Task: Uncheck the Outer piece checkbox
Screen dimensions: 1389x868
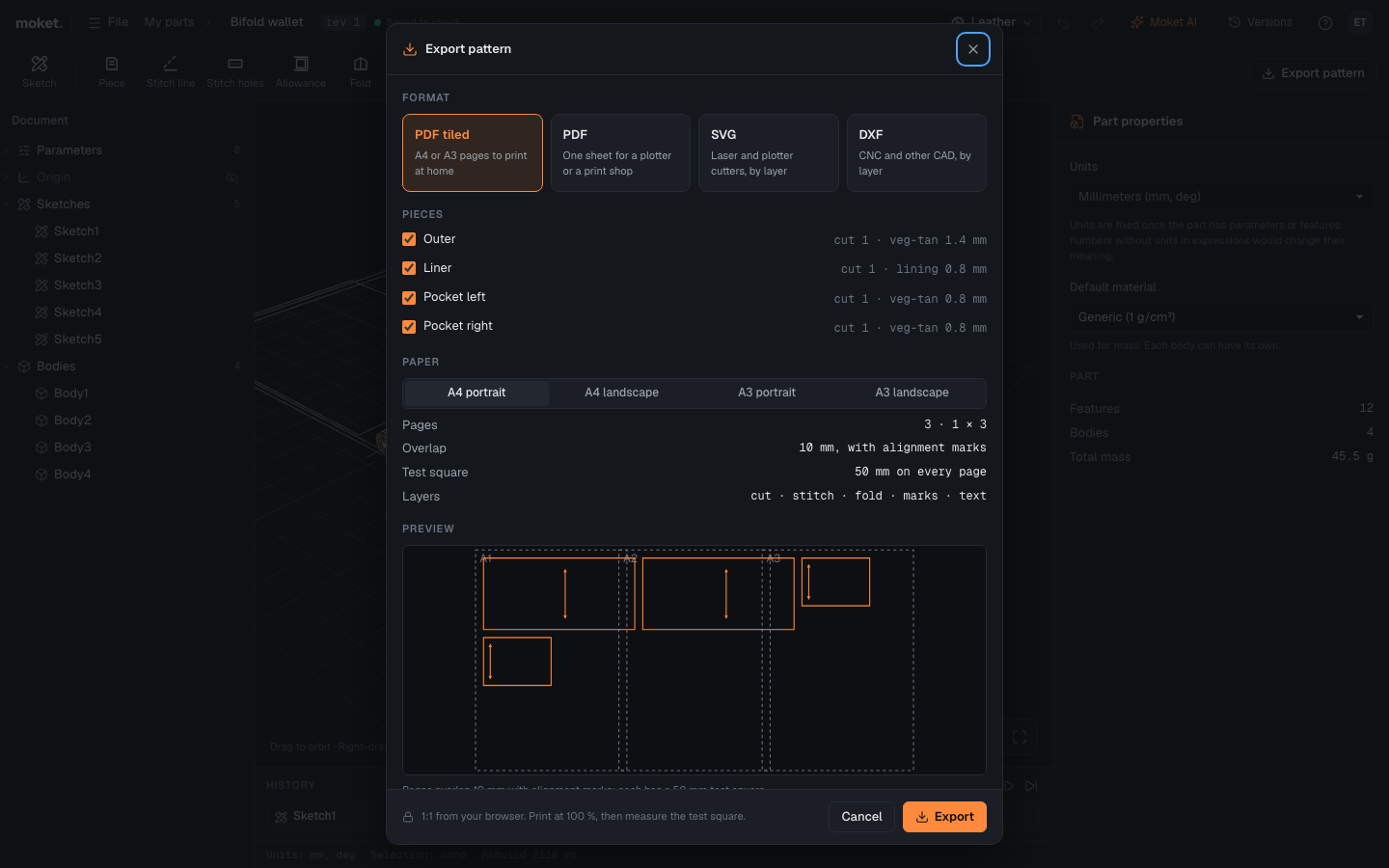Action: click(409, 239)
